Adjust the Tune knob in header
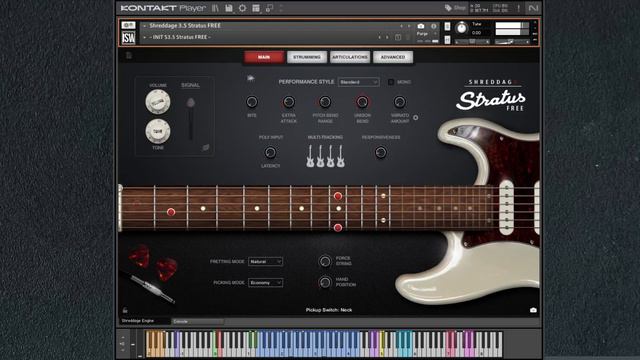 pos(462,28)
